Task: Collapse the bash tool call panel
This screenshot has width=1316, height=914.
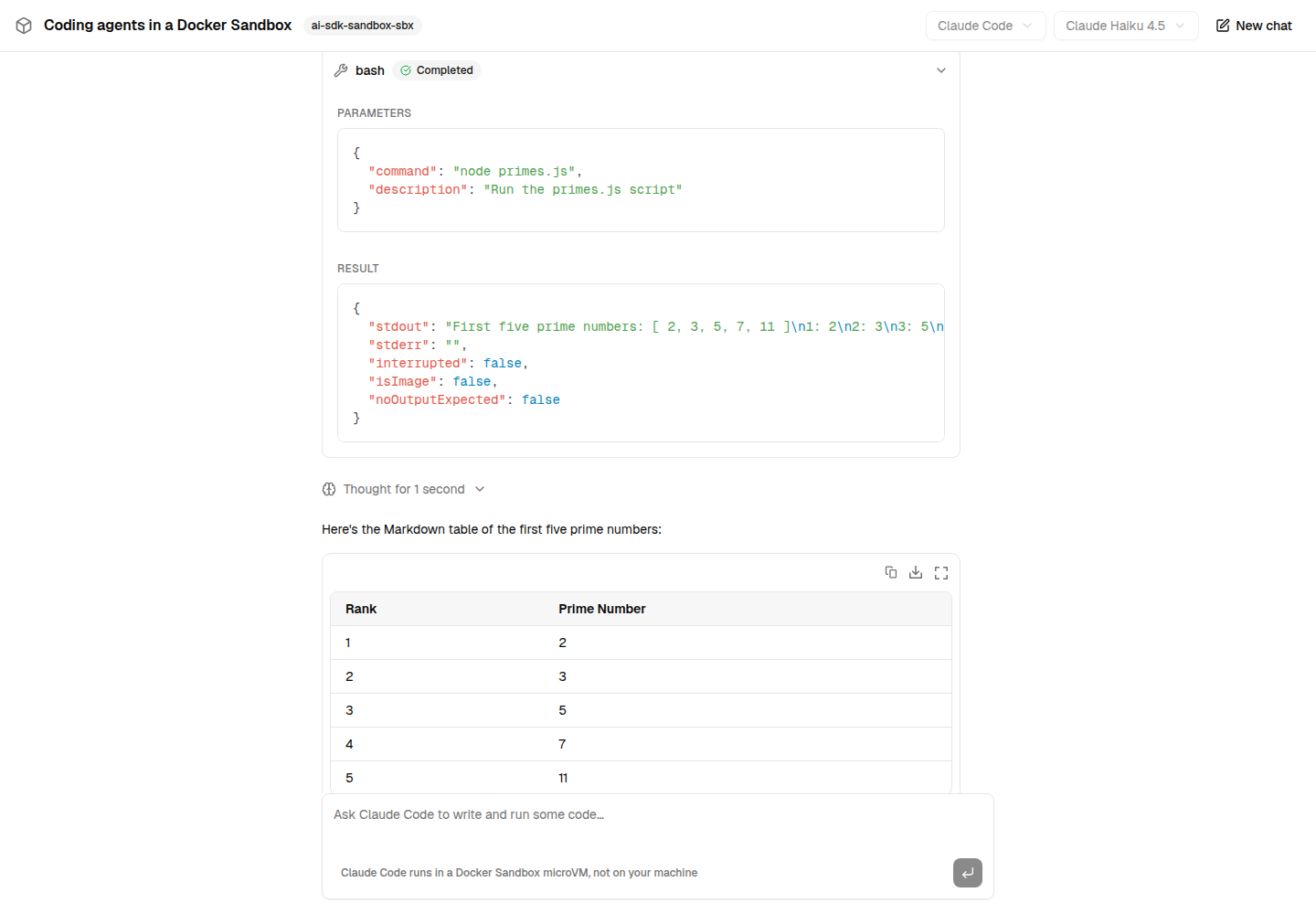Action: point(941,70)
